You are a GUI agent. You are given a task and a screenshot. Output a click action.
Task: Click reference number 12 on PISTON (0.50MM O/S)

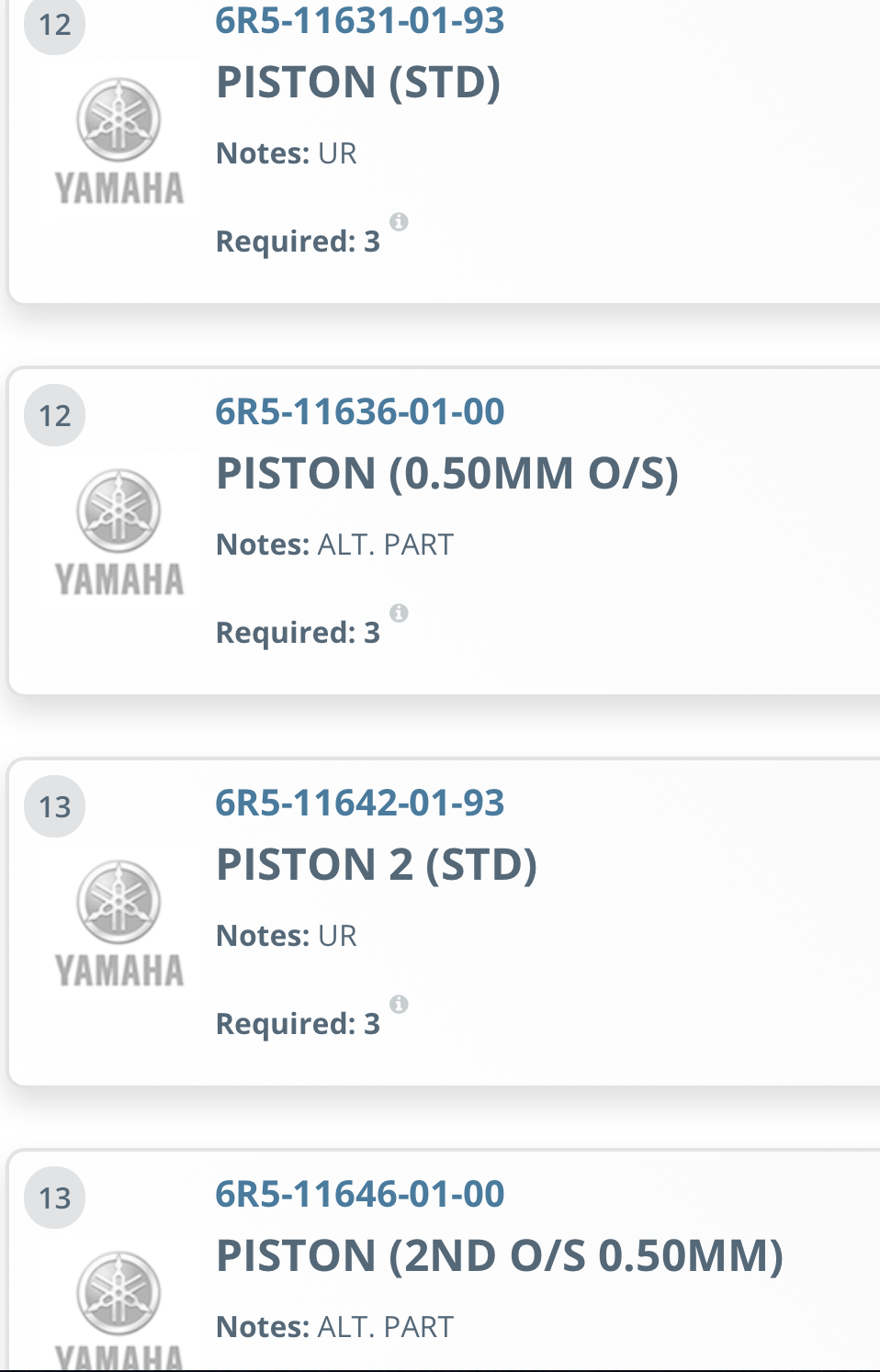54,416
